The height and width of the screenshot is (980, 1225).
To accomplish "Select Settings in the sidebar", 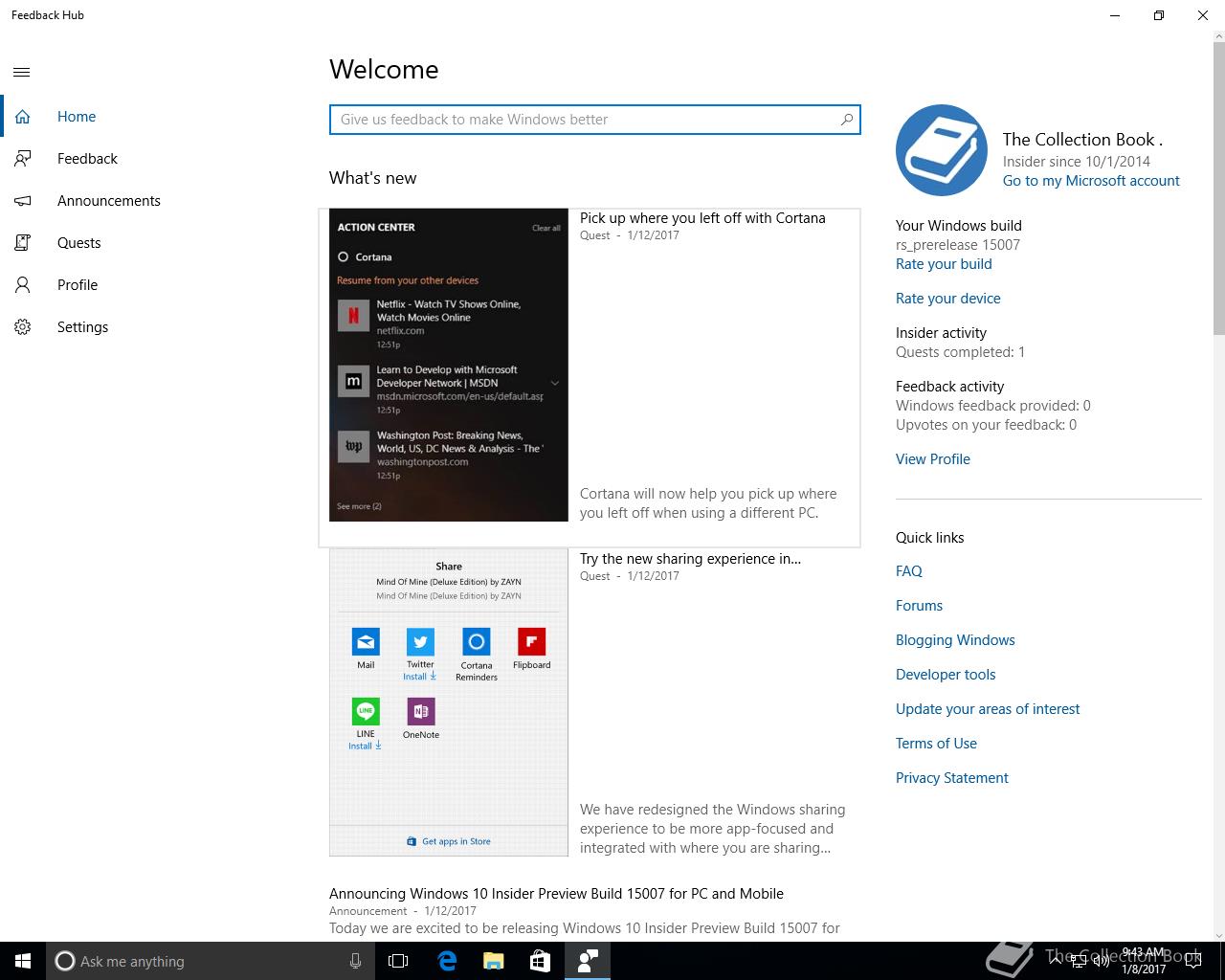I will coord(82,327).
